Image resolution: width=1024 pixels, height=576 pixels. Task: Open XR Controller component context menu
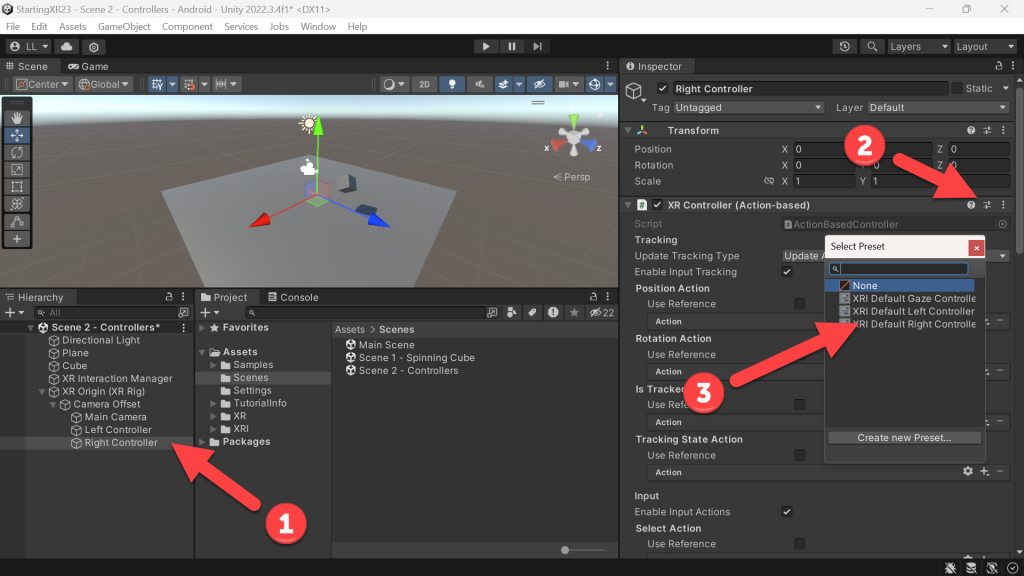point(1004,205)
